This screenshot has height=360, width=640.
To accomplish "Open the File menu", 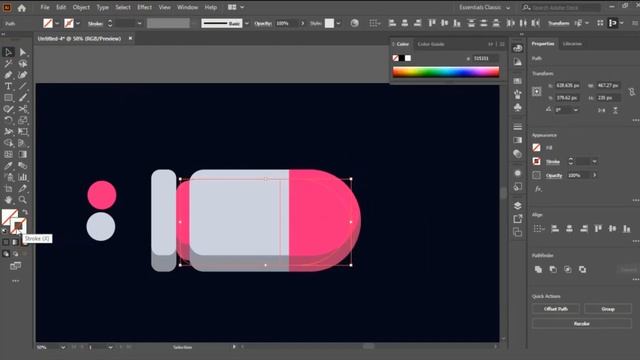I will 45,7.
